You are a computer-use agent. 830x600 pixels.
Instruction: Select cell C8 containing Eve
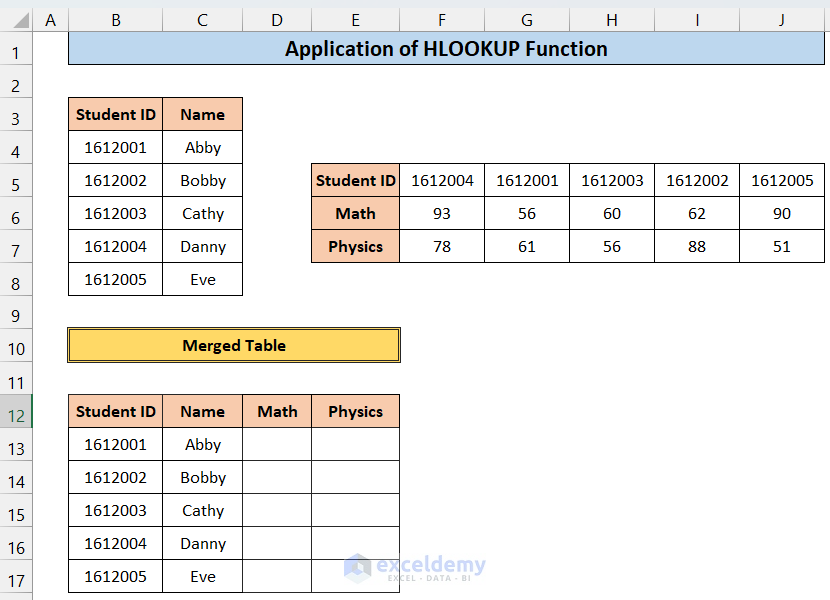pos(202,279)
